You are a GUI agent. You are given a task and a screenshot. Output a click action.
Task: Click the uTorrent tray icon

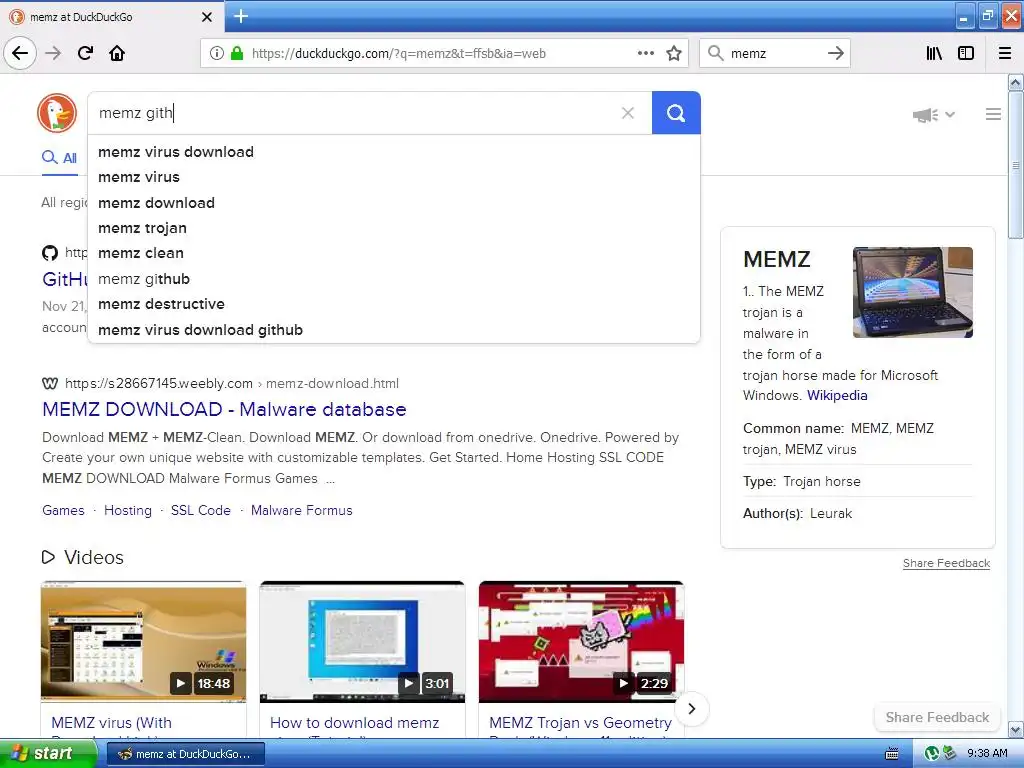pyautogui.click(x=932, y=754)
